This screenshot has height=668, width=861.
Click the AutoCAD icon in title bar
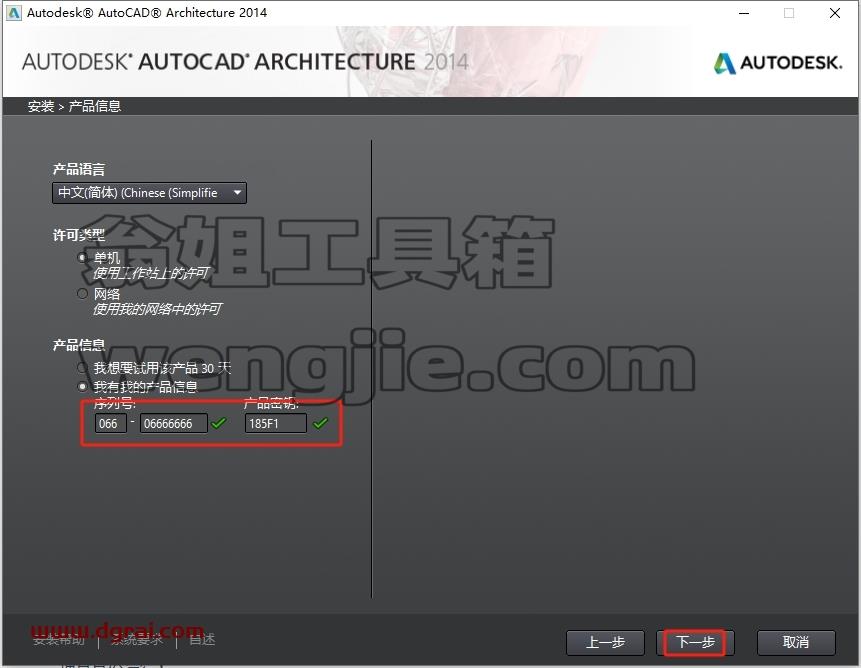tap(14, 13)
